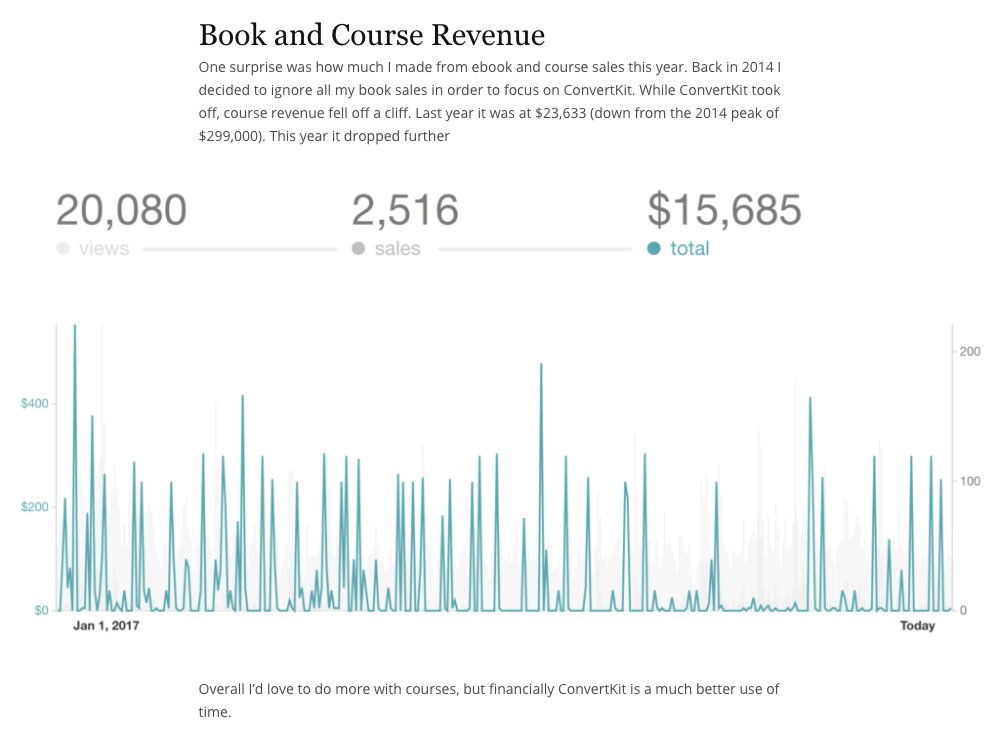The width and height of the screenshot is (999, 740).
Task: Click the gray dot beside views
Action: point(63,248)
